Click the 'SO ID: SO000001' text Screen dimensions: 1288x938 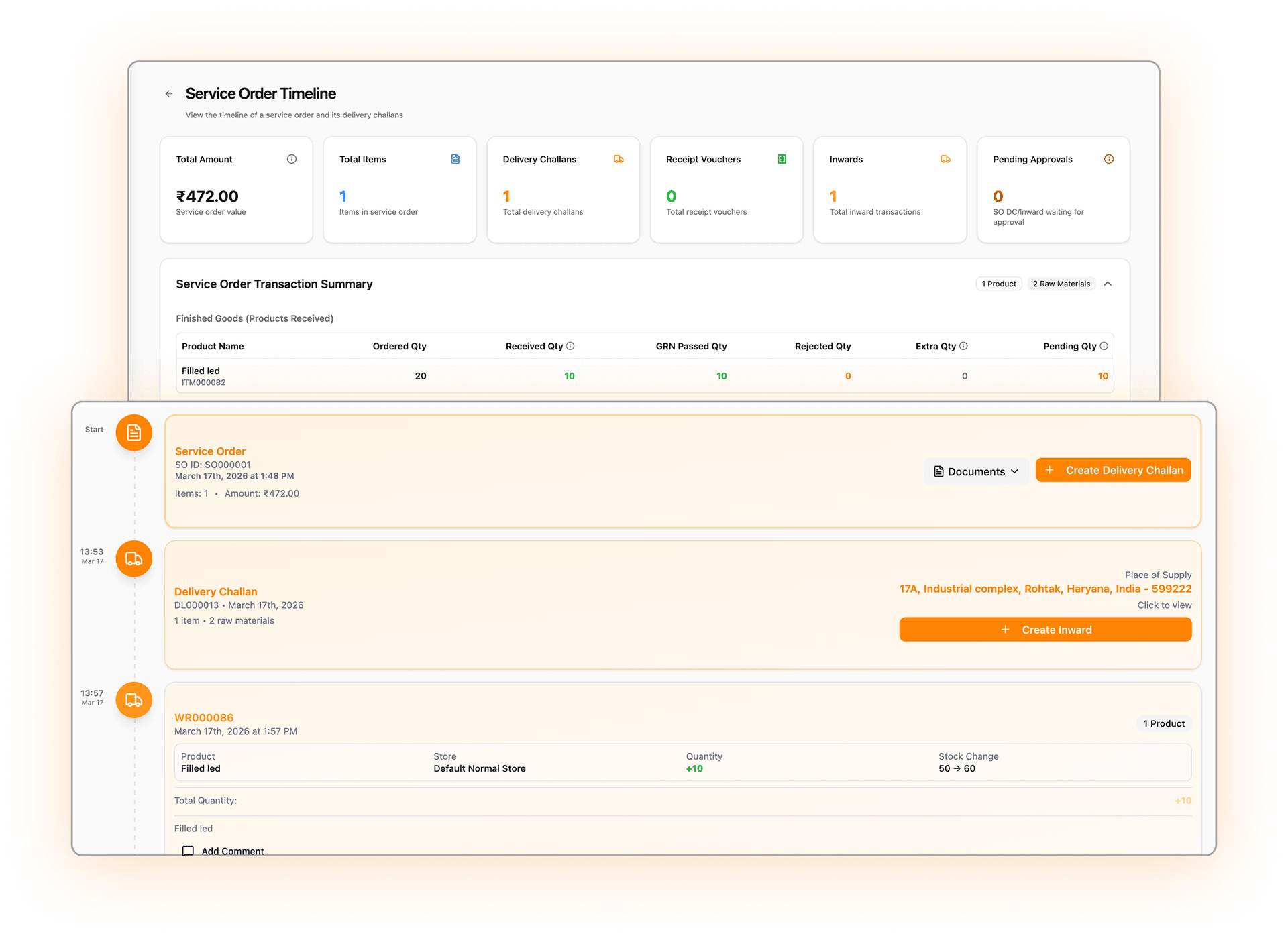pos(213,465)
